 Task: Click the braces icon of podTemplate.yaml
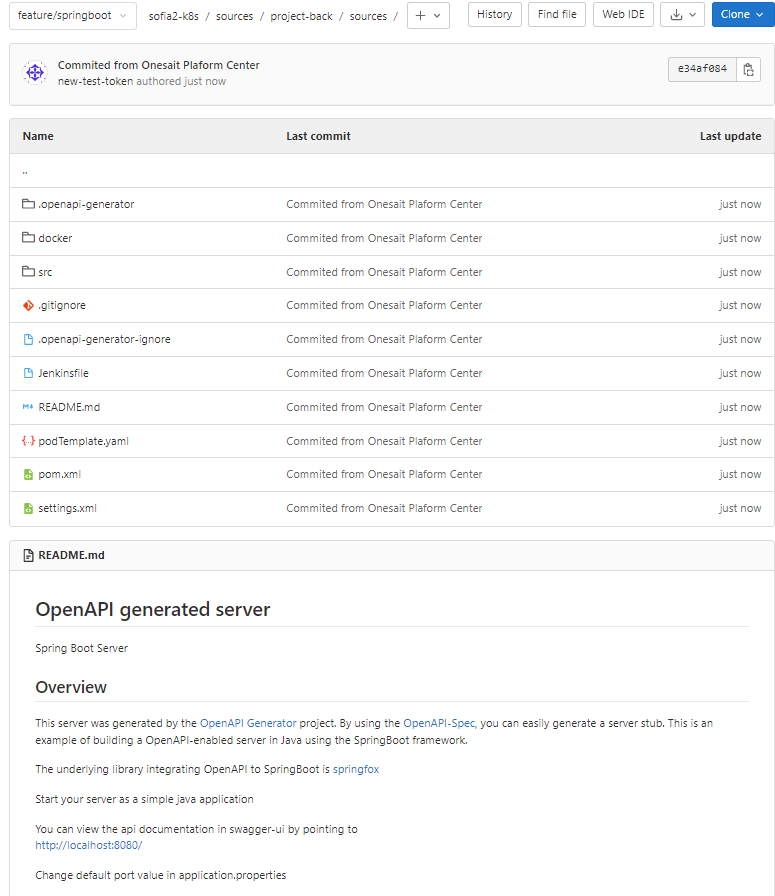28,441
